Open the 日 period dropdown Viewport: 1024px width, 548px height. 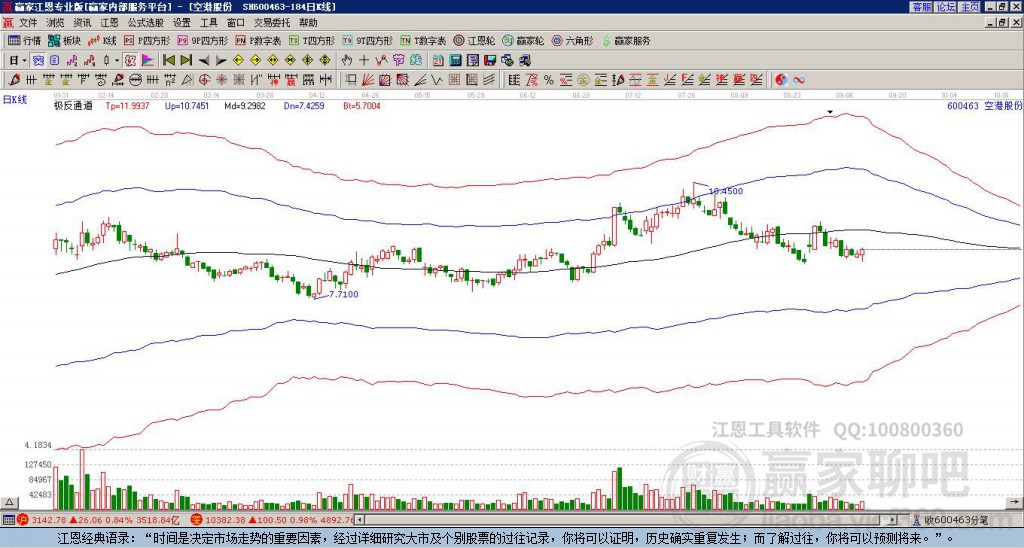coord(18,60)
